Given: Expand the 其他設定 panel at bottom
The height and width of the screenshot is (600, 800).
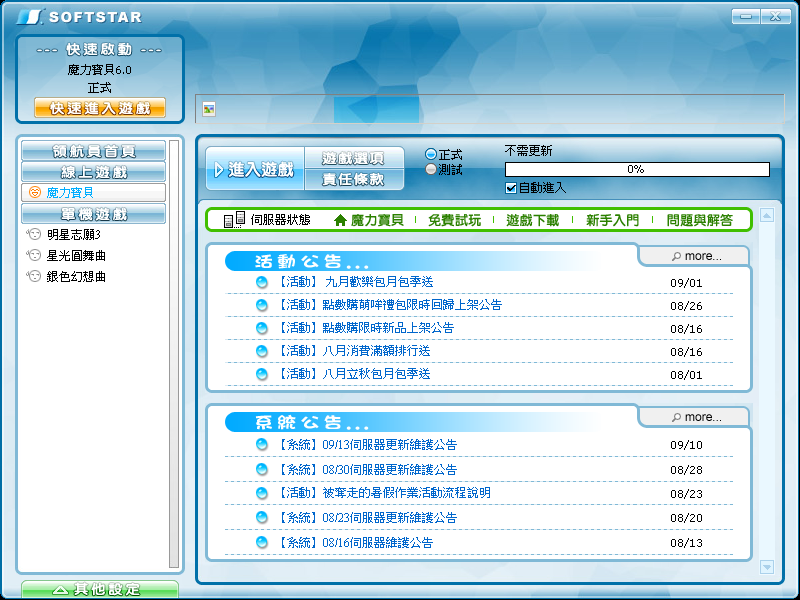Looking at the screenshot, I should coord(100,589).
